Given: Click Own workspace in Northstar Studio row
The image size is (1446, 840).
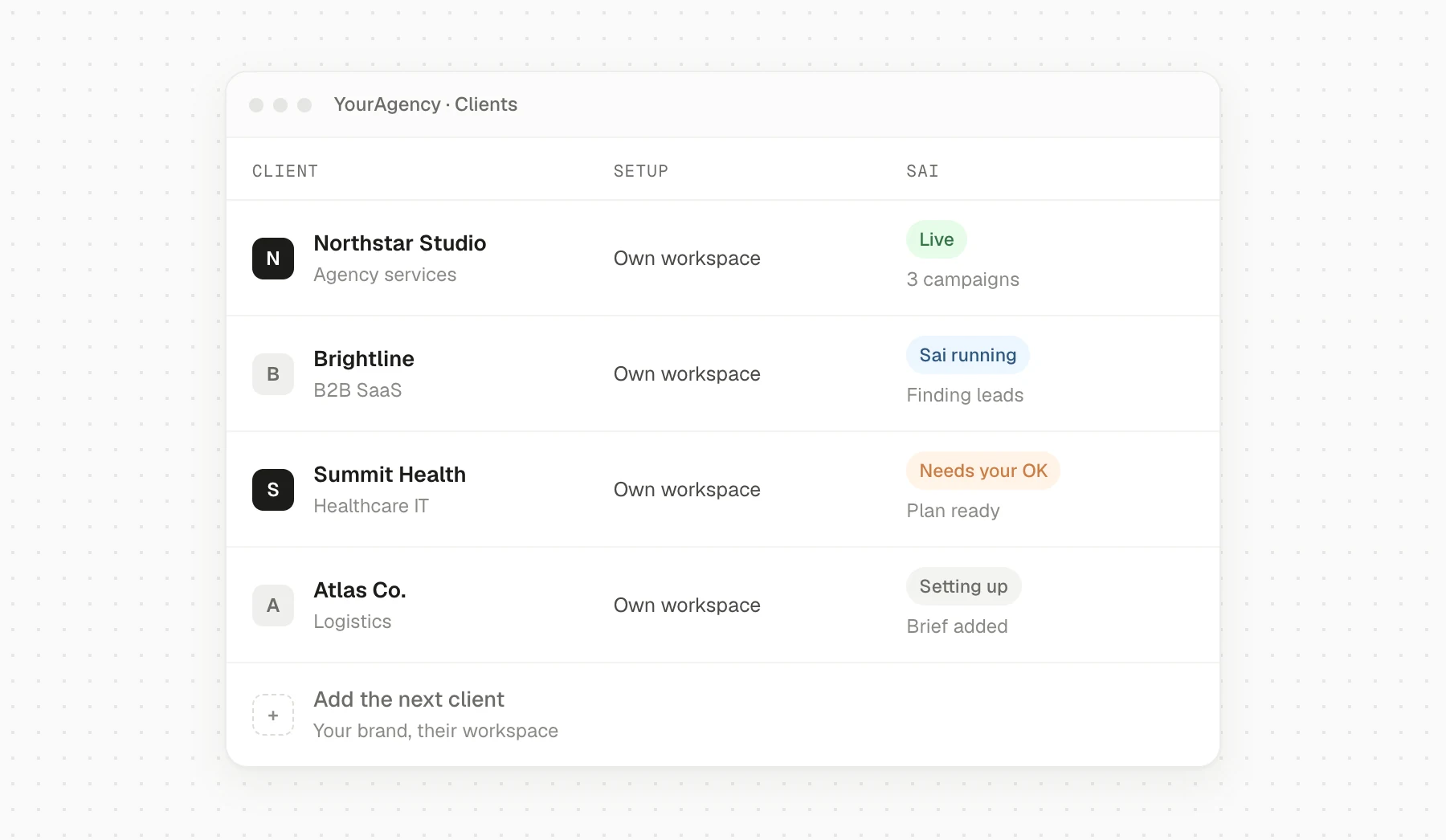Looking at the screenshot, I should click(x=687, y=259).
